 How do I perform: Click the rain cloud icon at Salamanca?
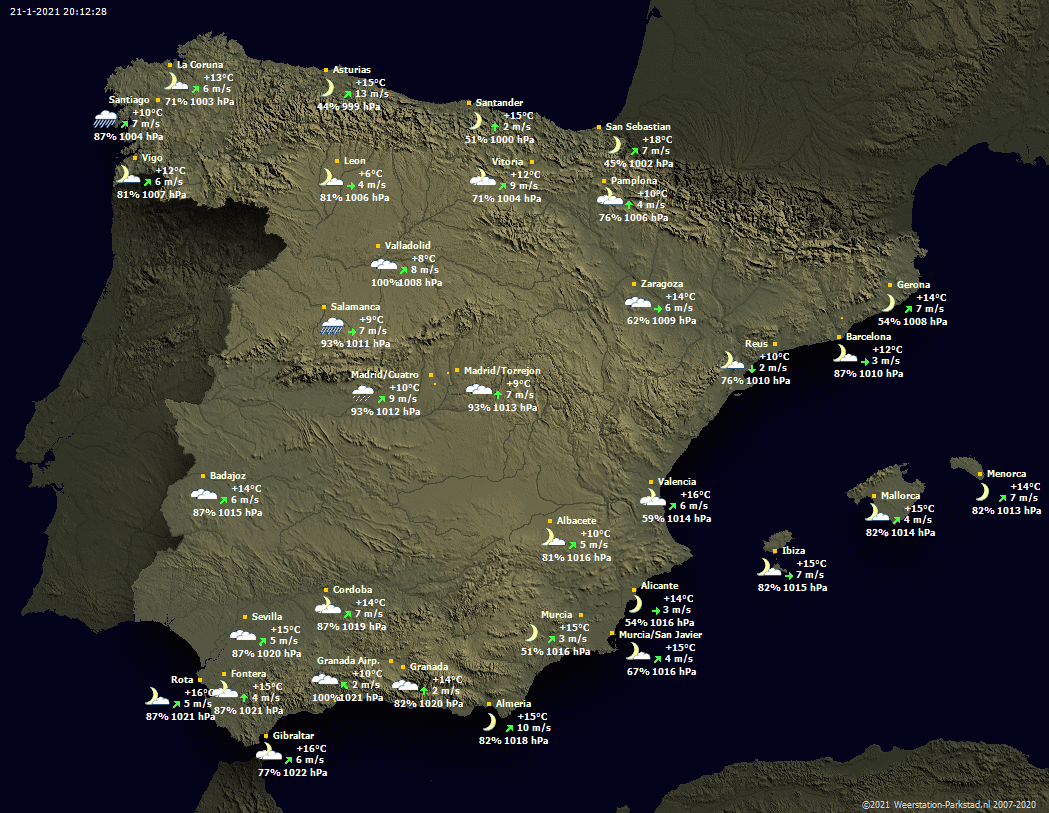point(333,326)
